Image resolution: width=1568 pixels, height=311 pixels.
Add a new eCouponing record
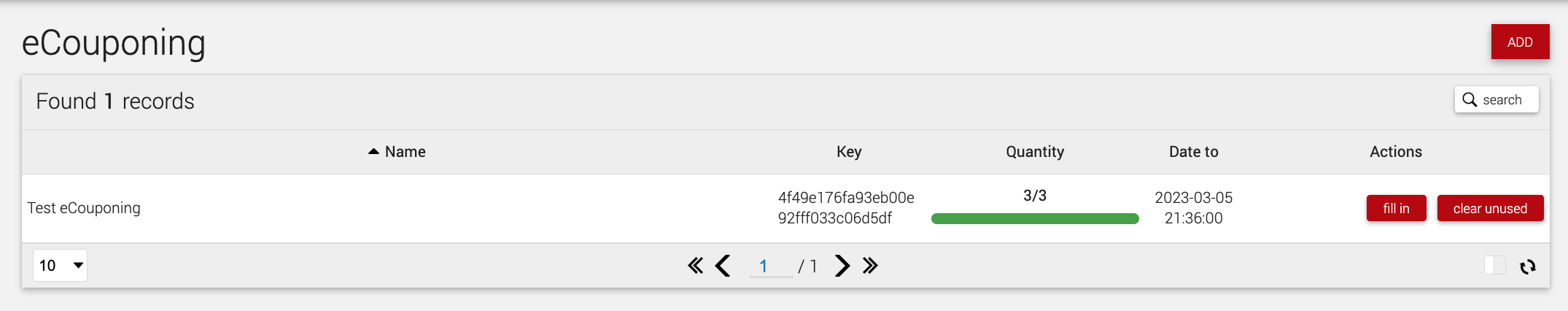pyautogui.click(x=1520, y=42)
